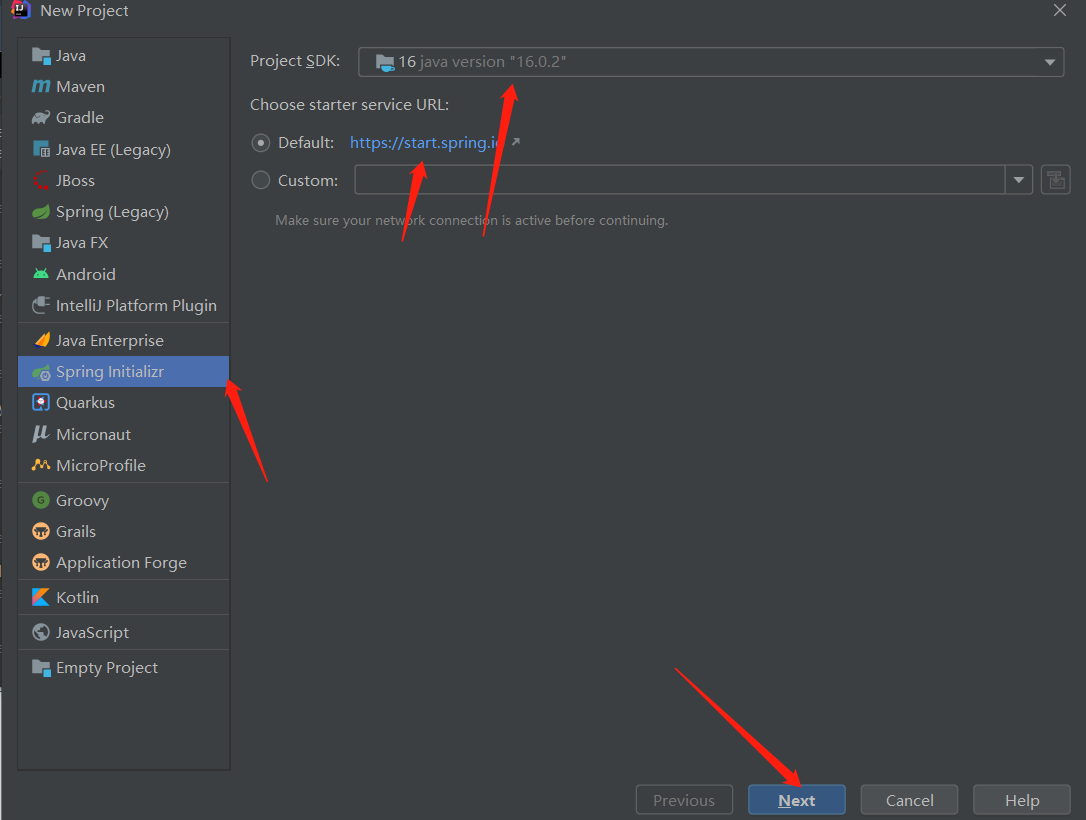
Task: Select the Default starter URL radio button
Action: click(260, 143)
